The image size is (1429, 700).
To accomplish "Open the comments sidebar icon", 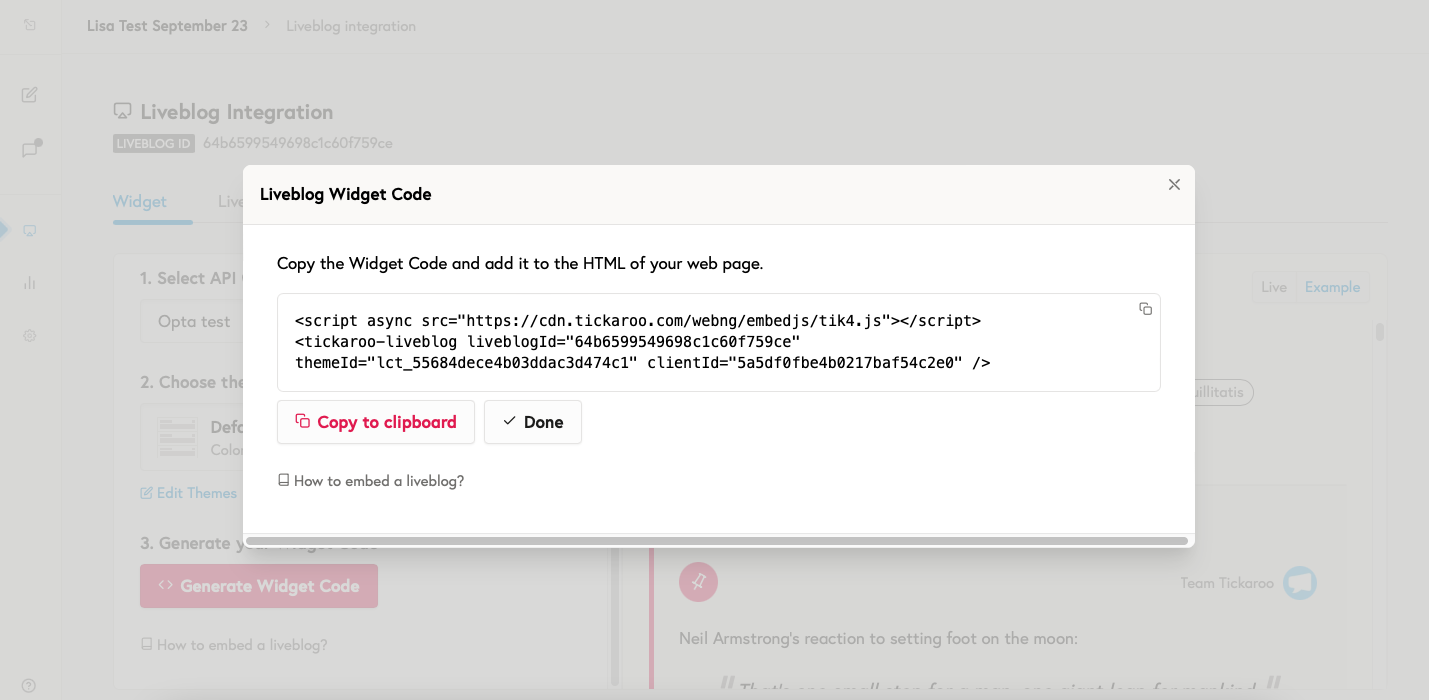I will coord(30,149).
